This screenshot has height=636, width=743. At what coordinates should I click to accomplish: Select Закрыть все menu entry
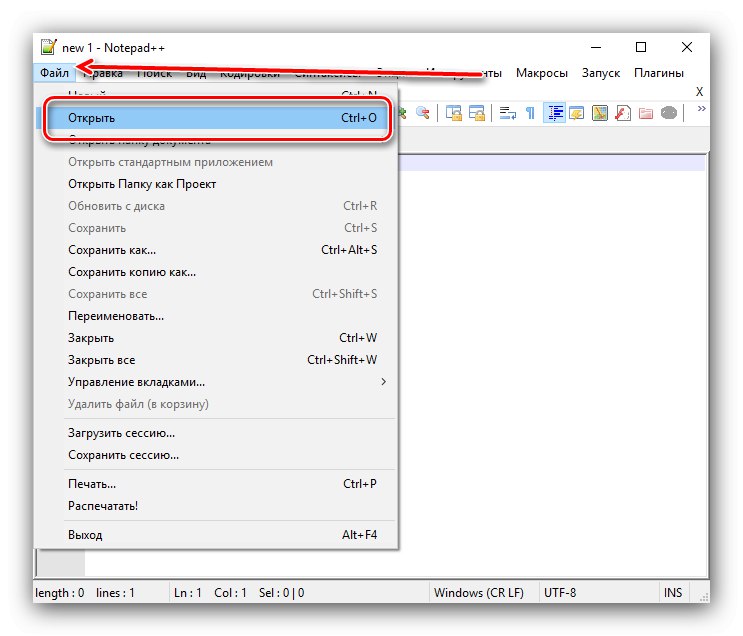click(217, 360)
